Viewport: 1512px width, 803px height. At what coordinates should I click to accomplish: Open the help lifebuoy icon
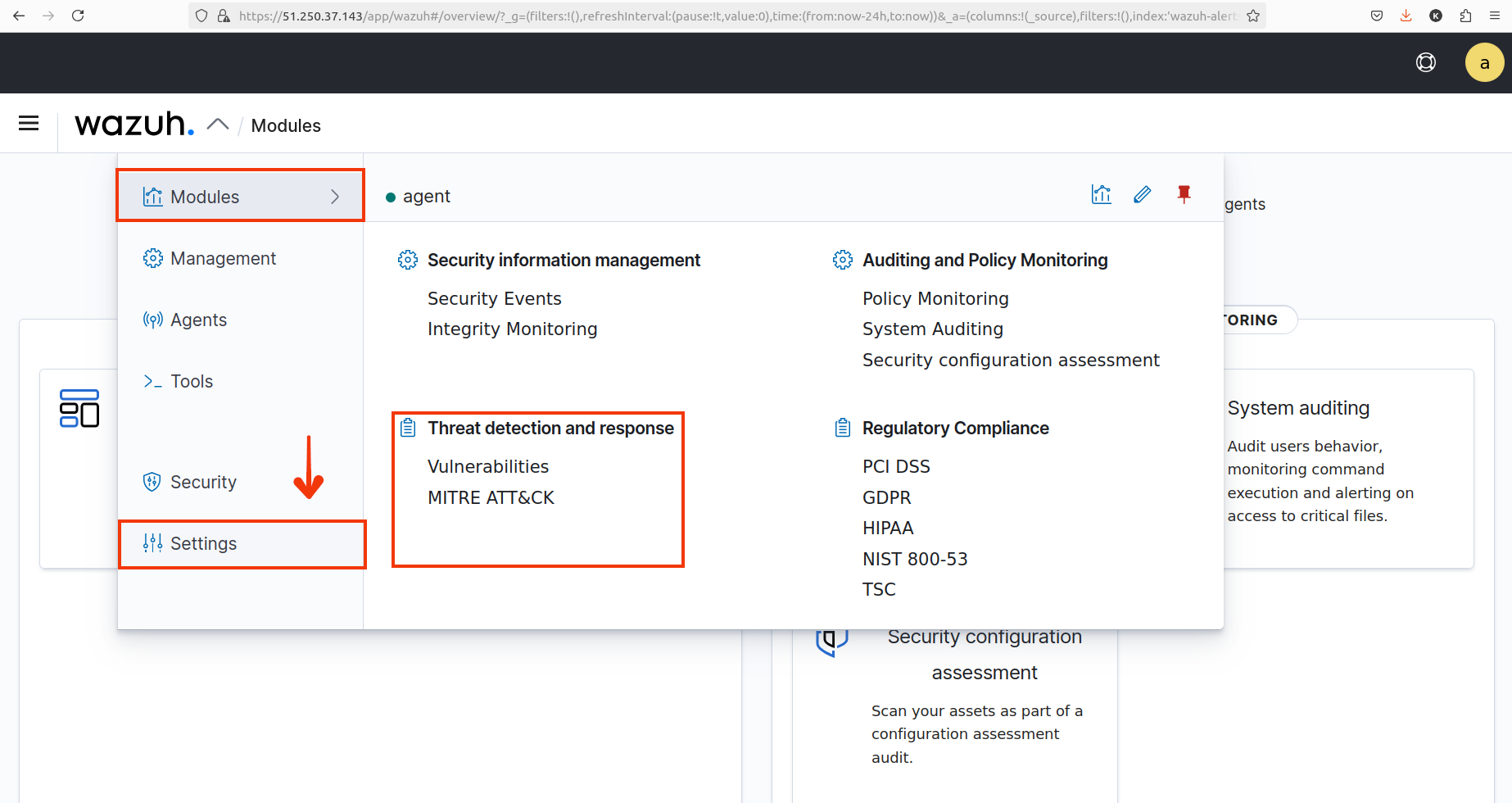1426,63
